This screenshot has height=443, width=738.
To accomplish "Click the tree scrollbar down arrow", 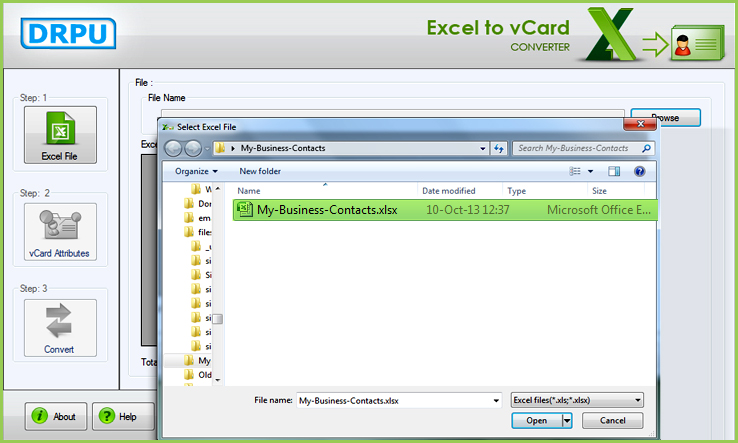I will [x=217, y=380].
